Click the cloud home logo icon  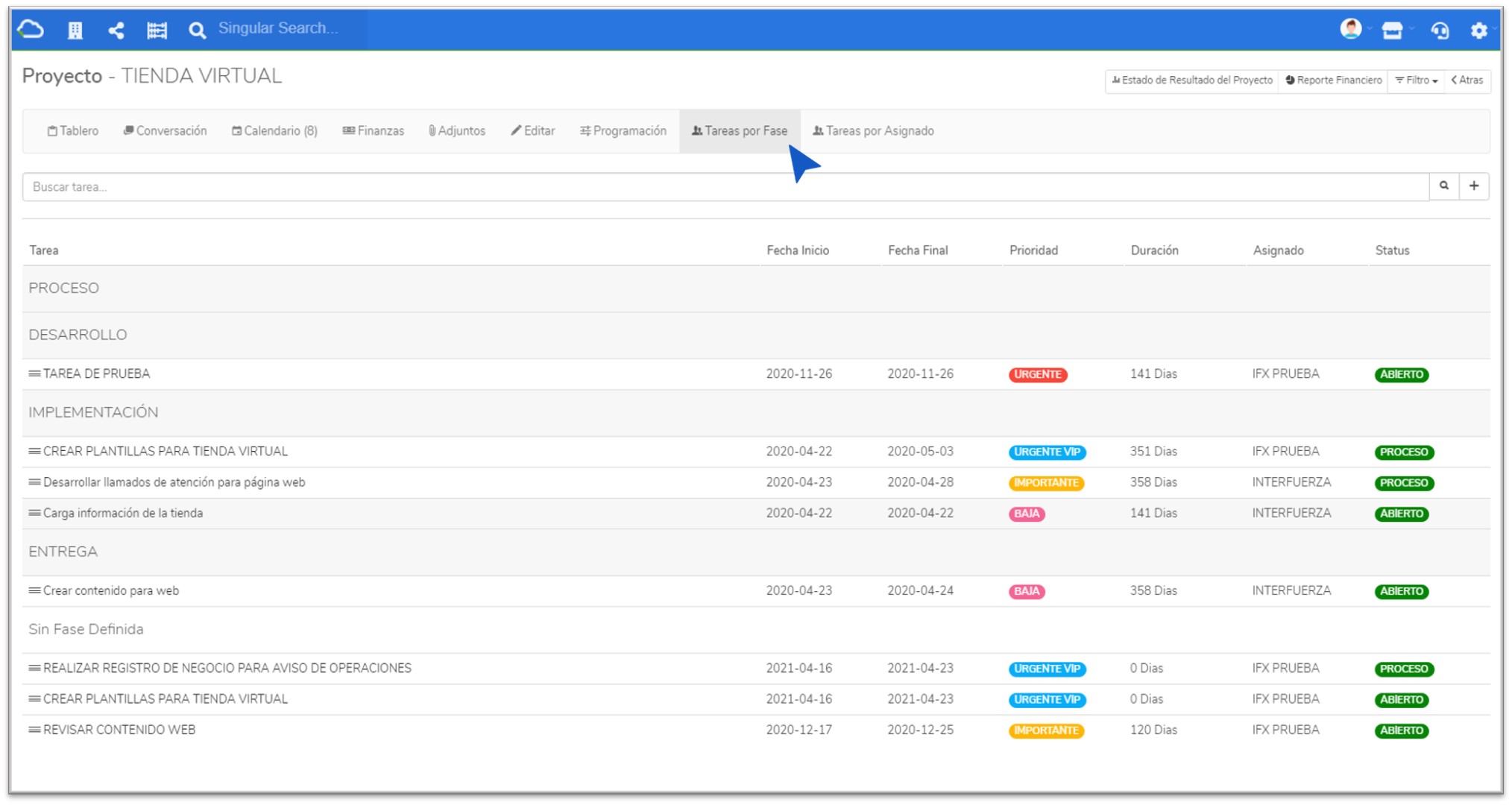click(31, 30)
